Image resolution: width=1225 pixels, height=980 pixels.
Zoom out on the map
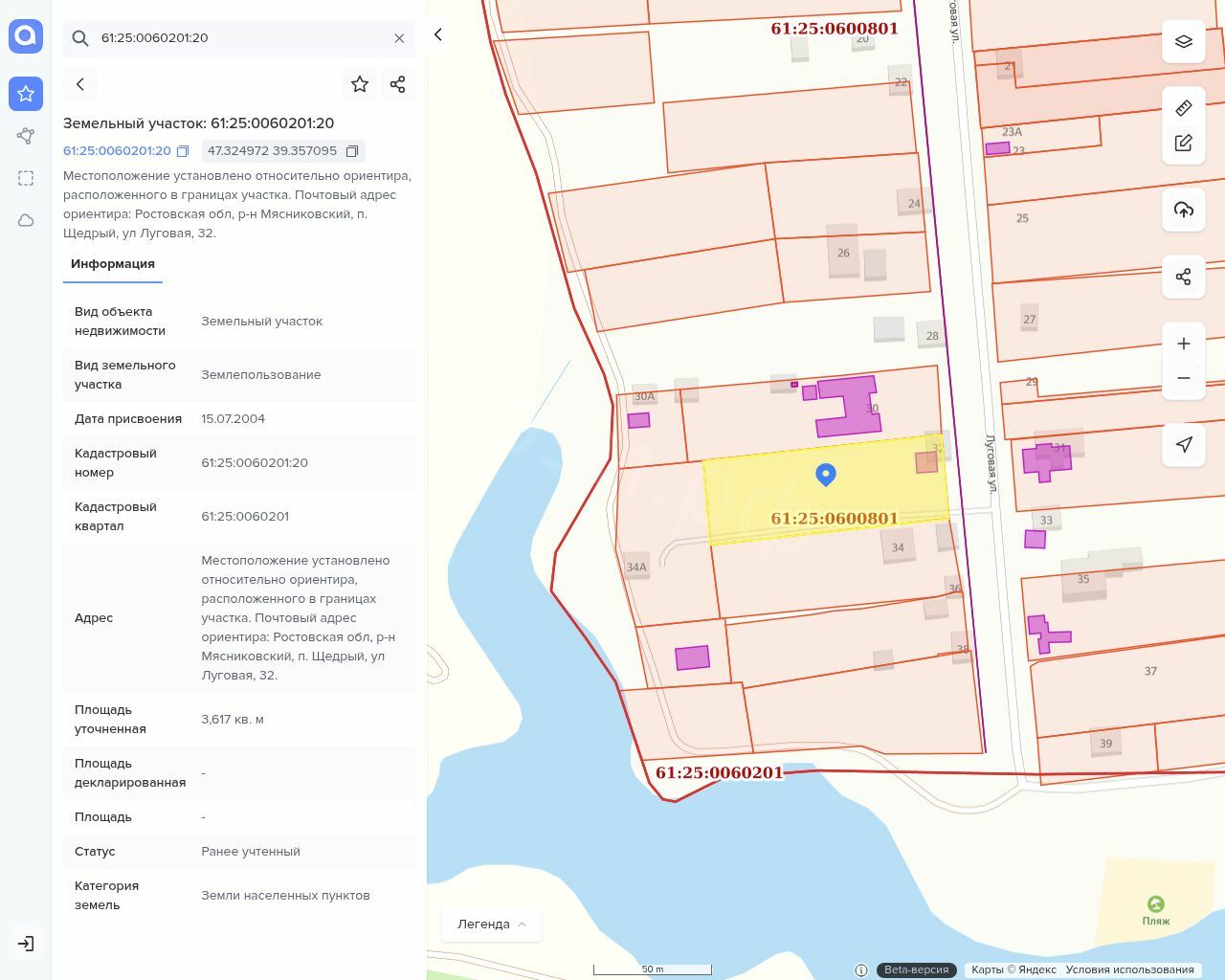coord(1183,378)
